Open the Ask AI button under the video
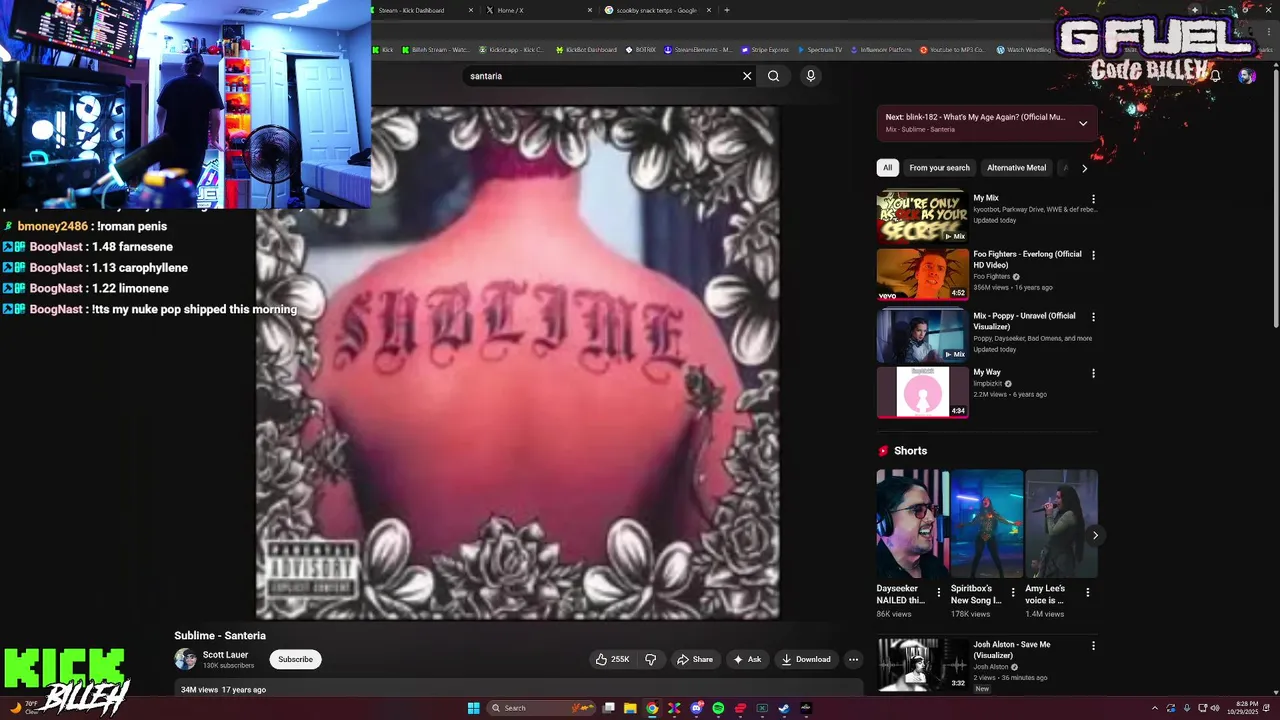1280x720 pixels. (x=747, y=659)
